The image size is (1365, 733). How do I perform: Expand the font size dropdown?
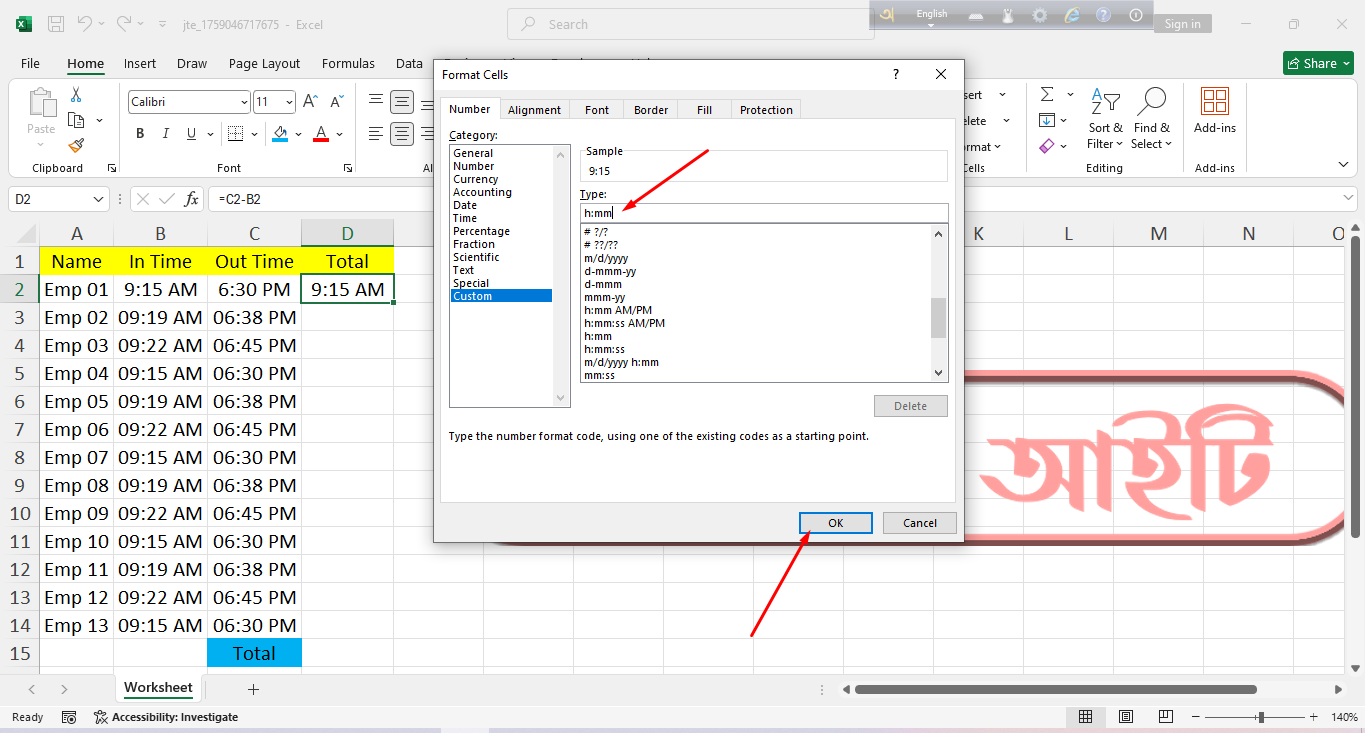click(289, 102)
